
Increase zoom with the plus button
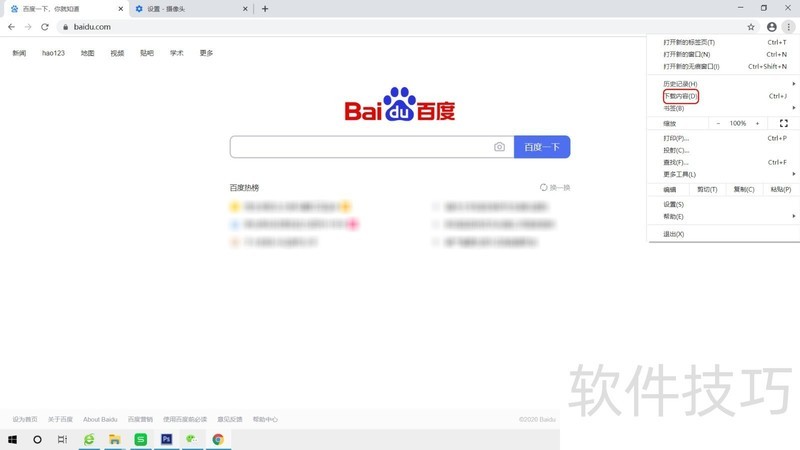758,123
